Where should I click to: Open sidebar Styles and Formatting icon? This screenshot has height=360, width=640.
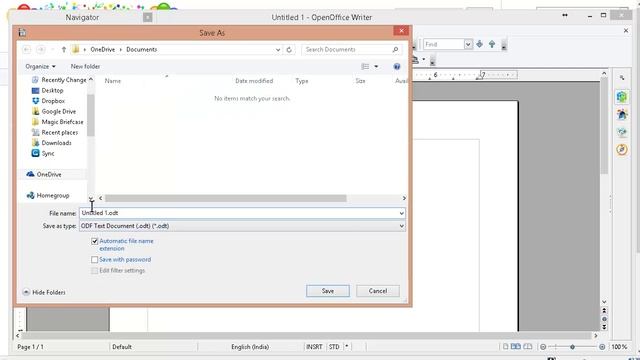[x=622, y=115]
